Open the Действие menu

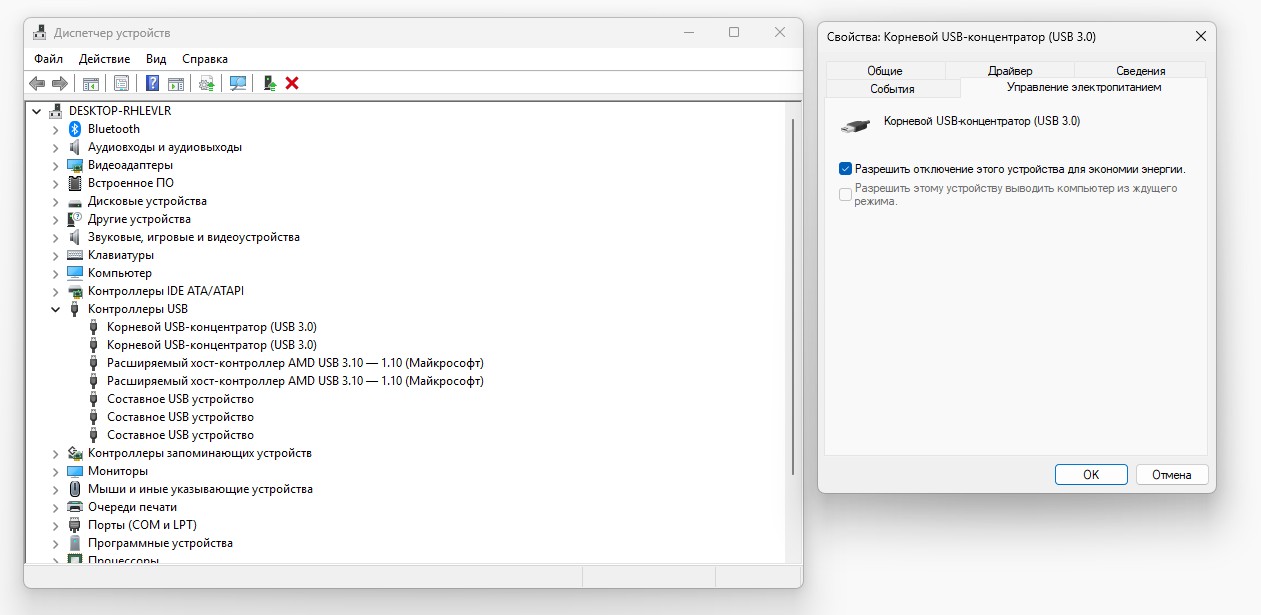pyautogui.click(x=104, y=59)
